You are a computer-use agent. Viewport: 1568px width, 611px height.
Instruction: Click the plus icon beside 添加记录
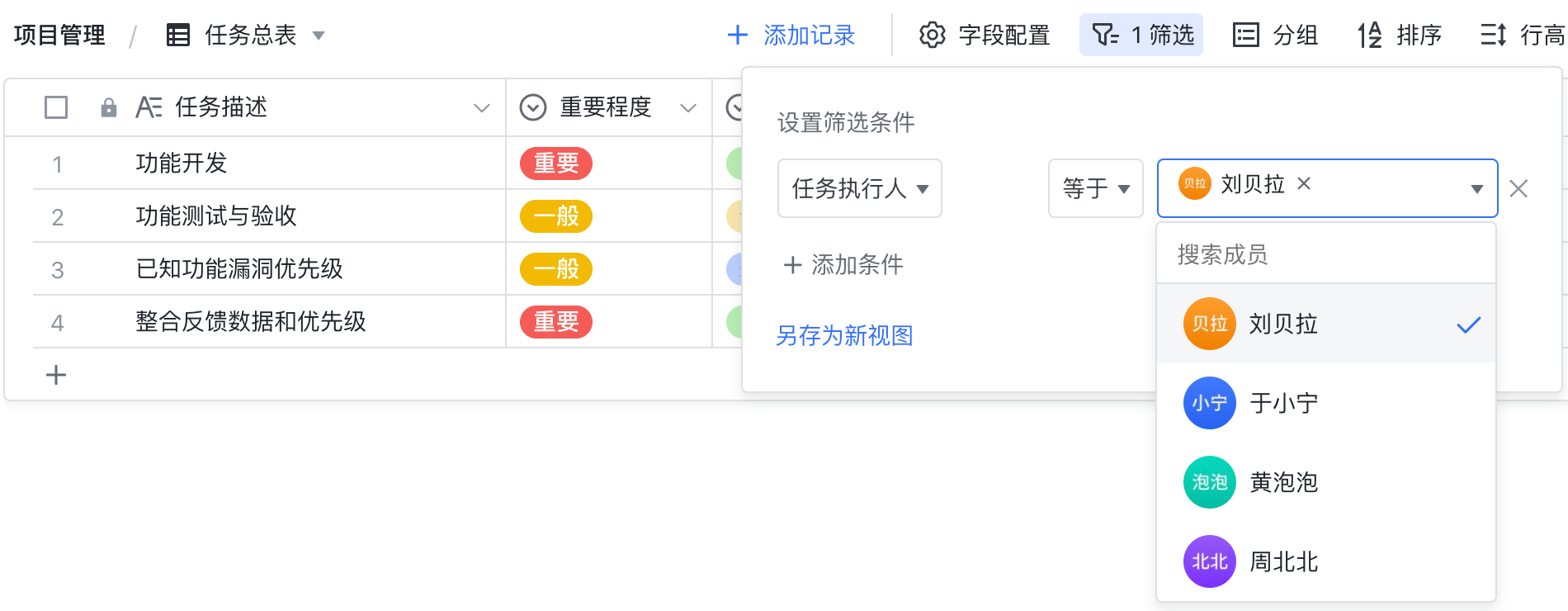click(x=737, y=35)
